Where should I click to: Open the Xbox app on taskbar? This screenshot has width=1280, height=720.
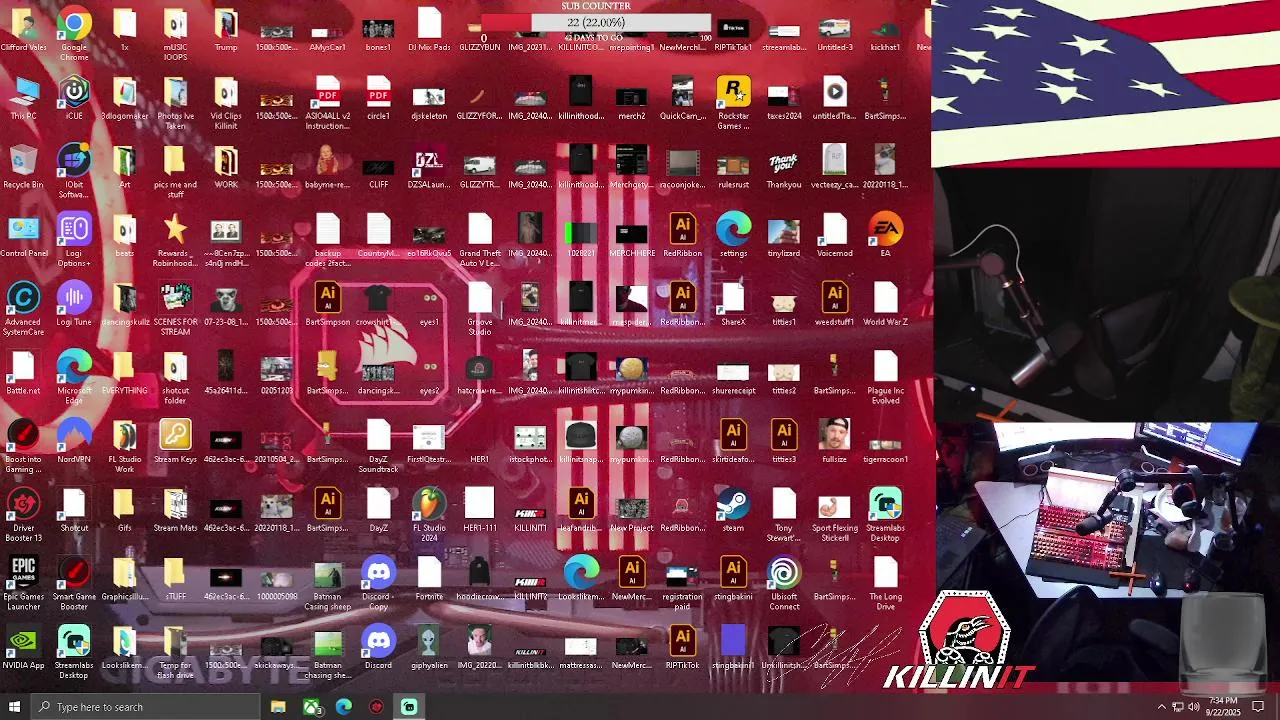tap(311, 707)
